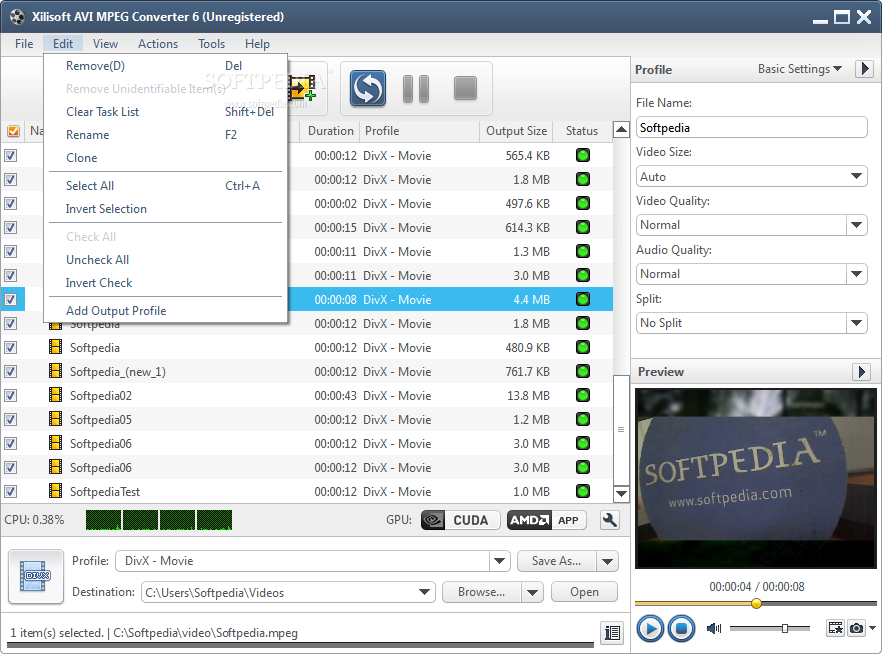
Task: Click the snapshot camera icon
Action: 857,628
